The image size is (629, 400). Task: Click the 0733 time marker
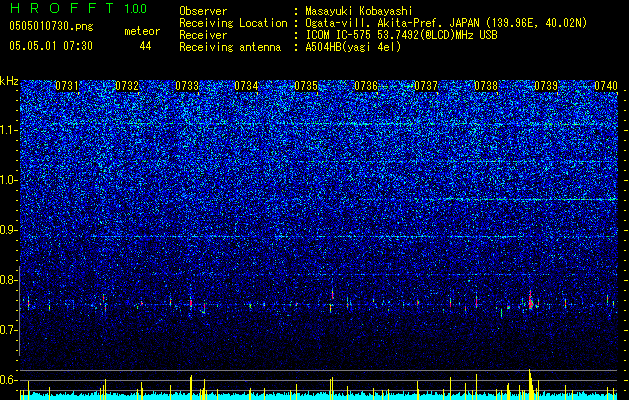[x=187, y=86]
